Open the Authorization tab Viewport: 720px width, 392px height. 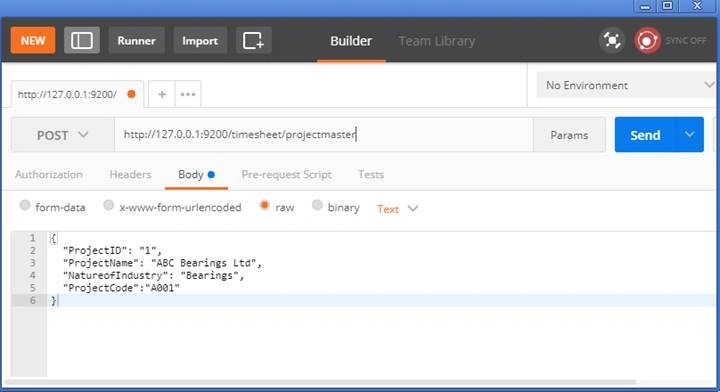pos(49,174)
